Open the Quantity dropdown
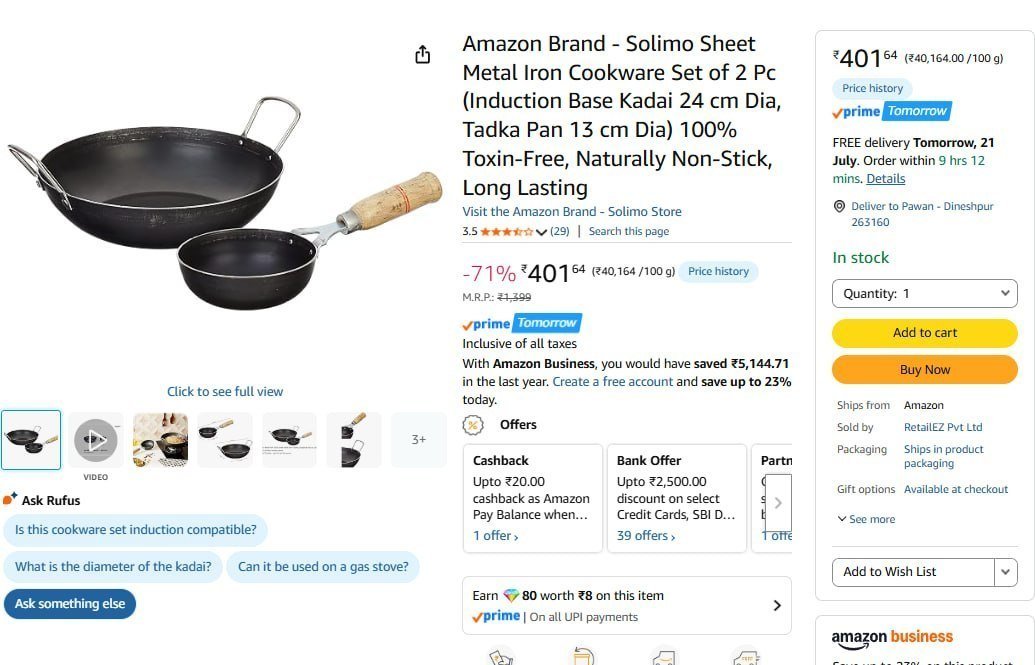The width and height of the screenshot is (1035, 665). point(925,293)
